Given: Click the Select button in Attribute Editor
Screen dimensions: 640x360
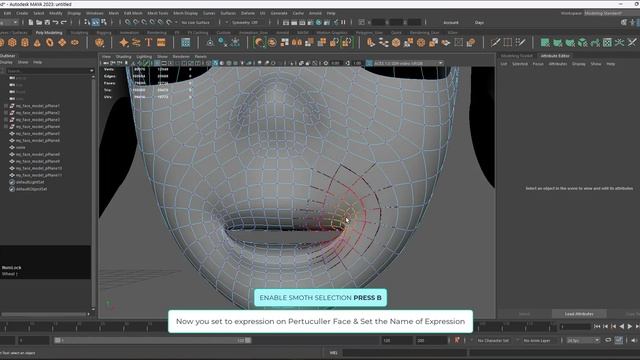Looking at the screenshot, I should coord(524,314).
